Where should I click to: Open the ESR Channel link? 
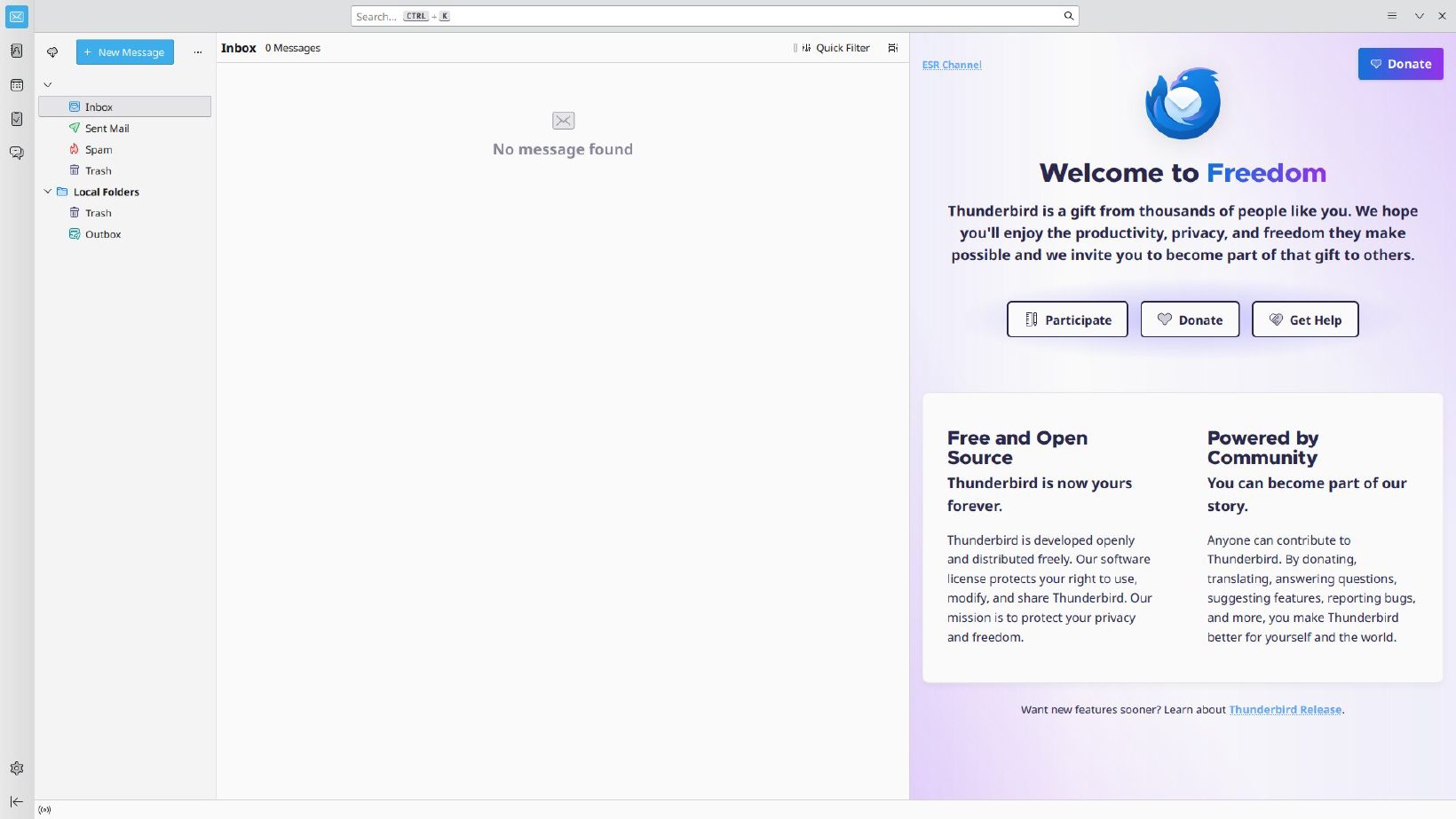pos(952,65)
